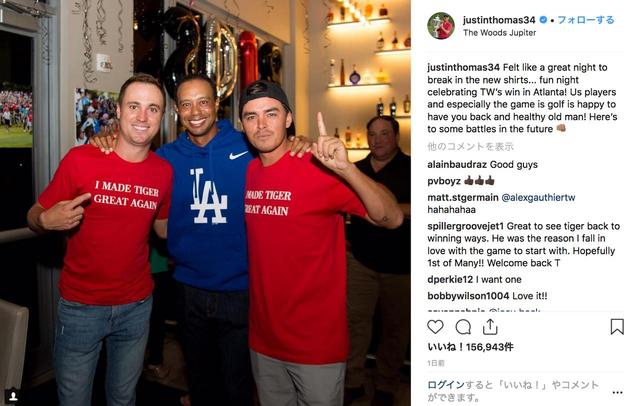Like the post with the heart icon
The height and width of the screenshot is (406, 640).
(435, 327)
